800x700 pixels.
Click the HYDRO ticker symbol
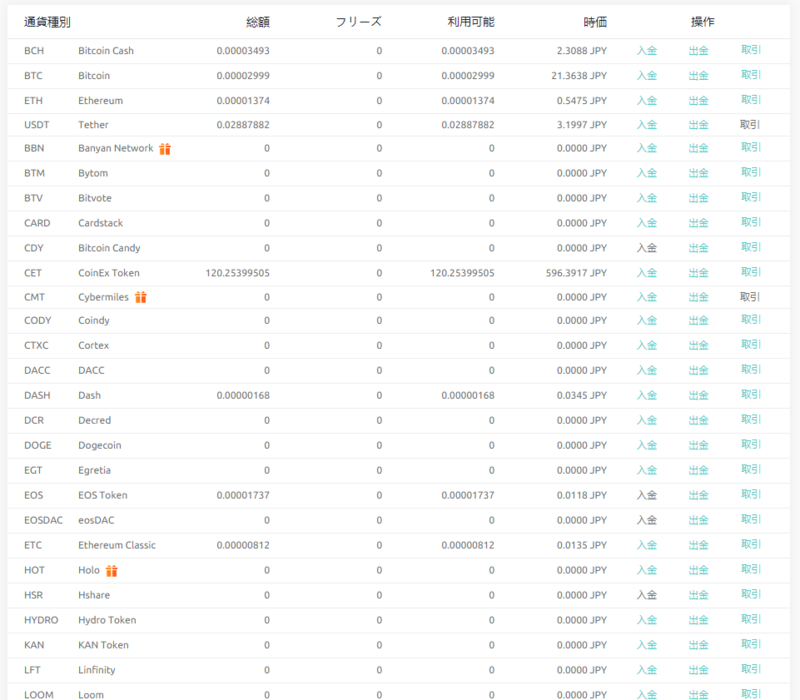point(41,620)
